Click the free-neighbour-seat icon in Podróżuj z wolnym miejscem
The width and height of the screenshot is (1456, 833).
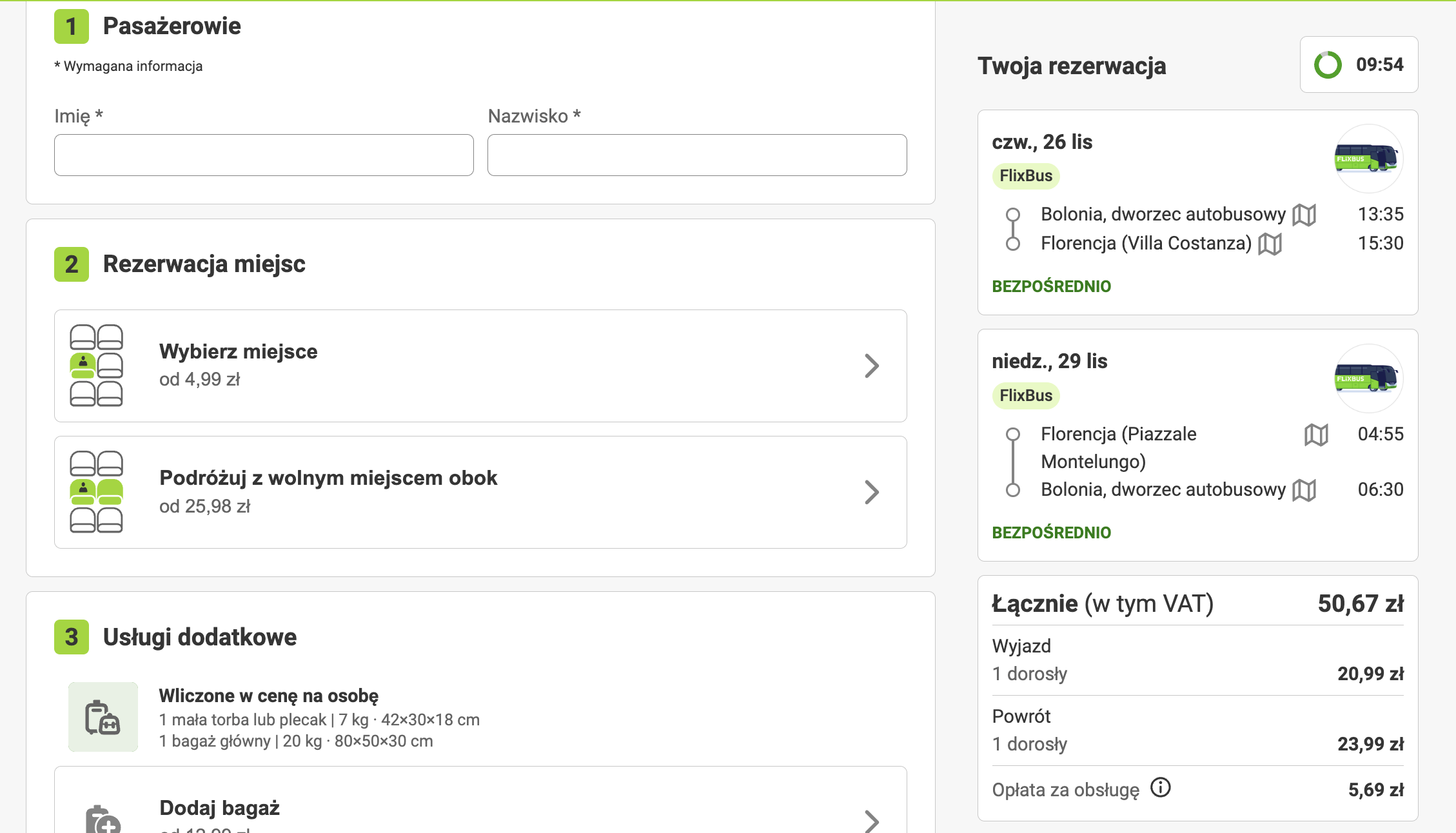96,492
